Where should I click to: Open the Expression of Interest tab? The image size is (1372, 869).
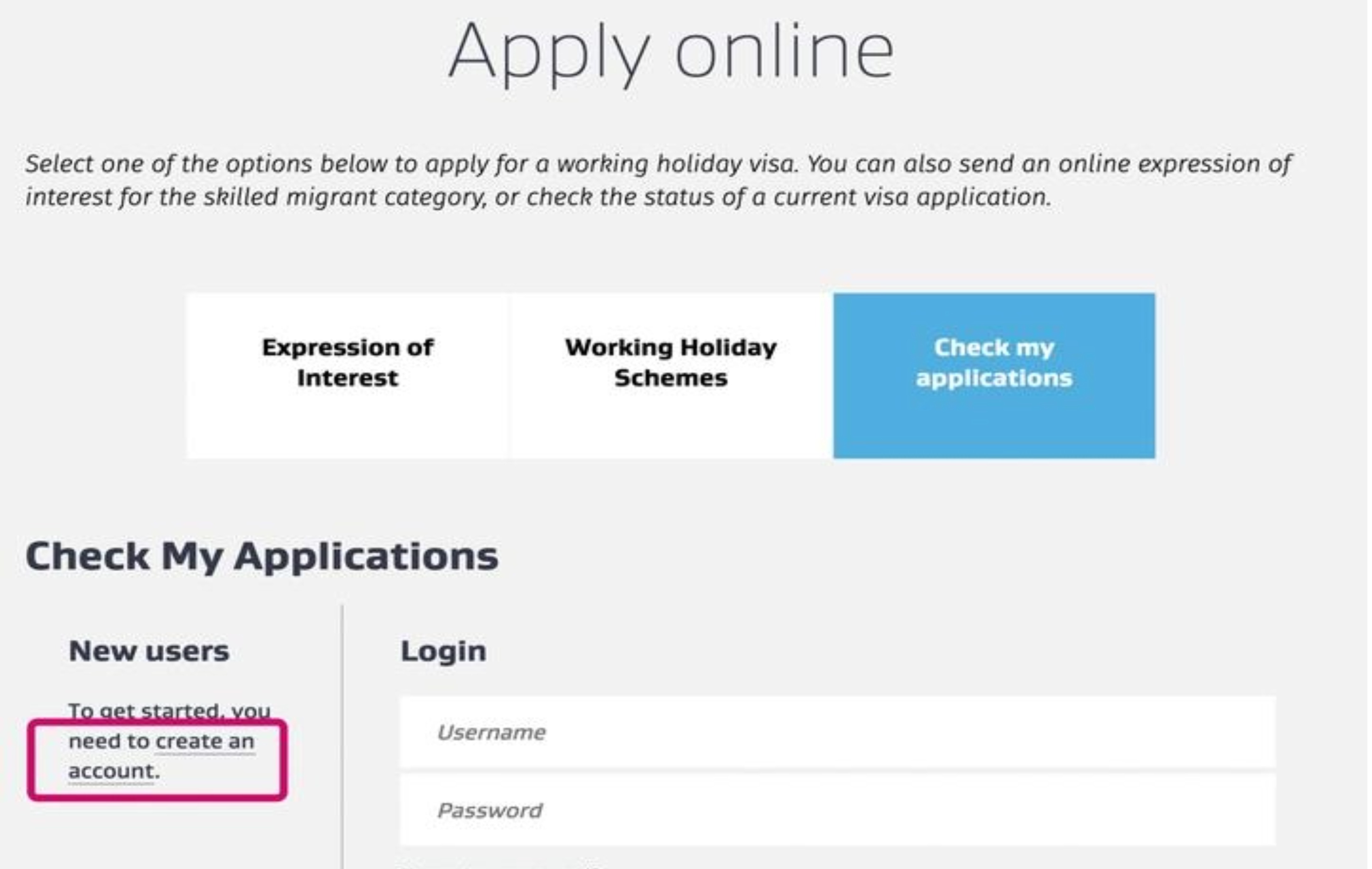[x=347, y=375]
